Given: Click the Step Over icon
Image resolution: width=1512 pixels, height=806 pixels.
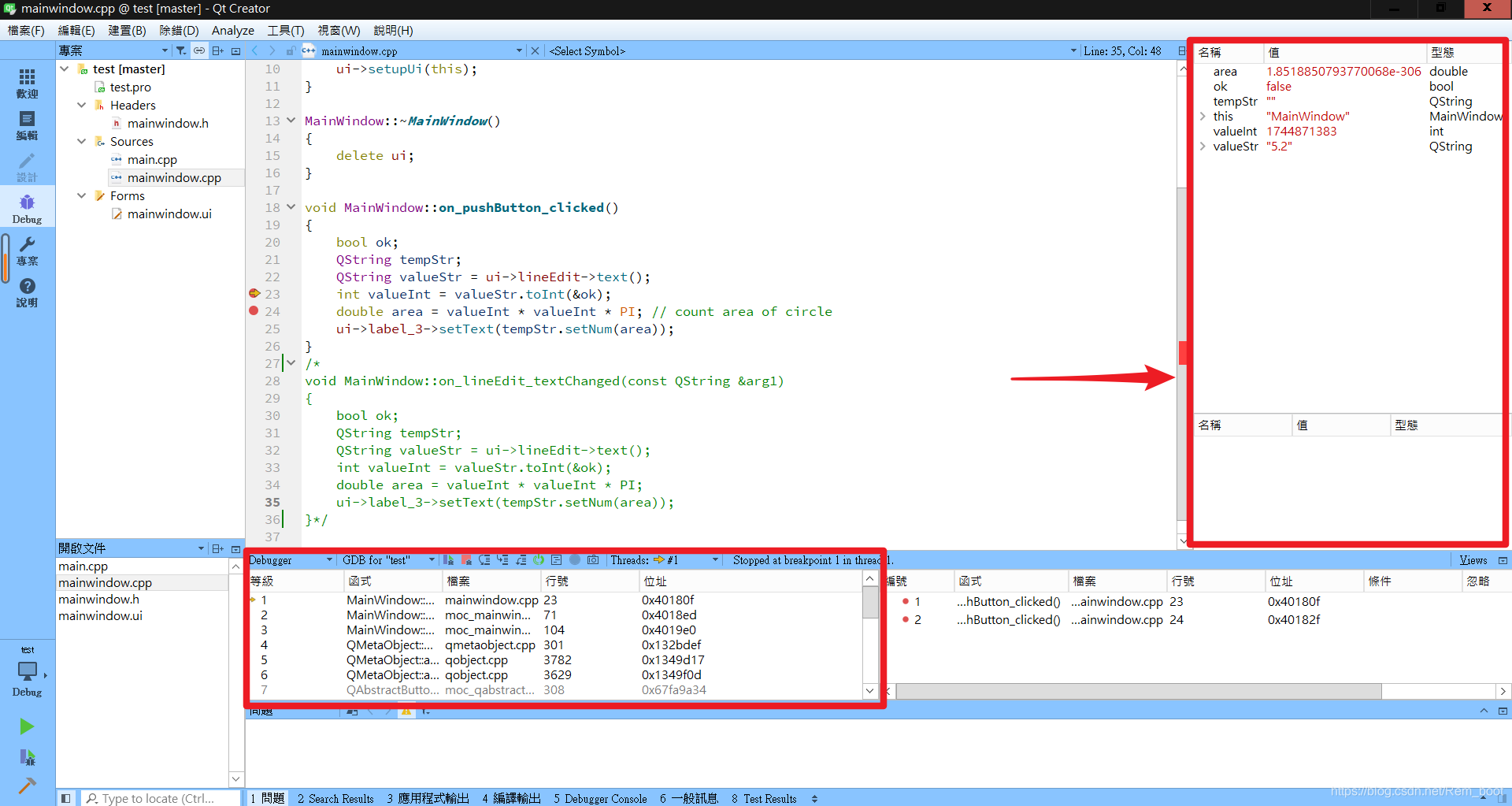Looking at the screenshot, I should 484,560.
